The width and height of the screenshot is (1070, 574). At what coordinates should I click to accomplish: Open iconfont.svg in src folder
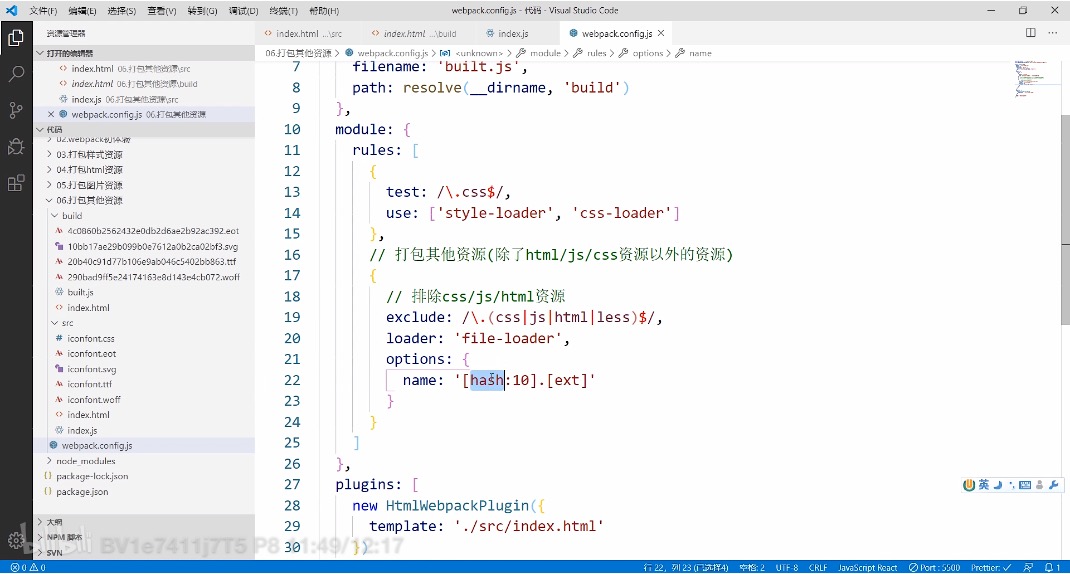coord(91,369)
